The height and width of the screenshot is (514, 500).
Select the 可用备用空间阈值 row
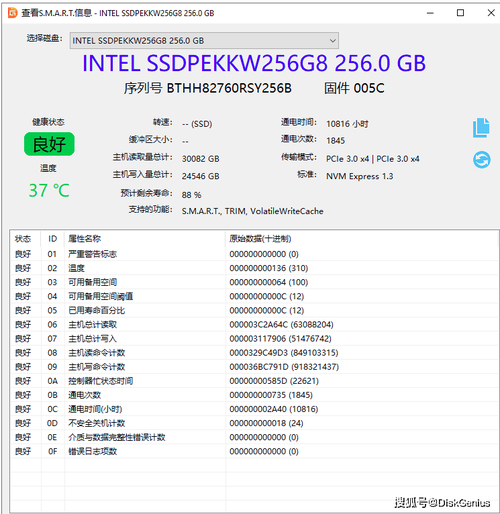(253, 296)
